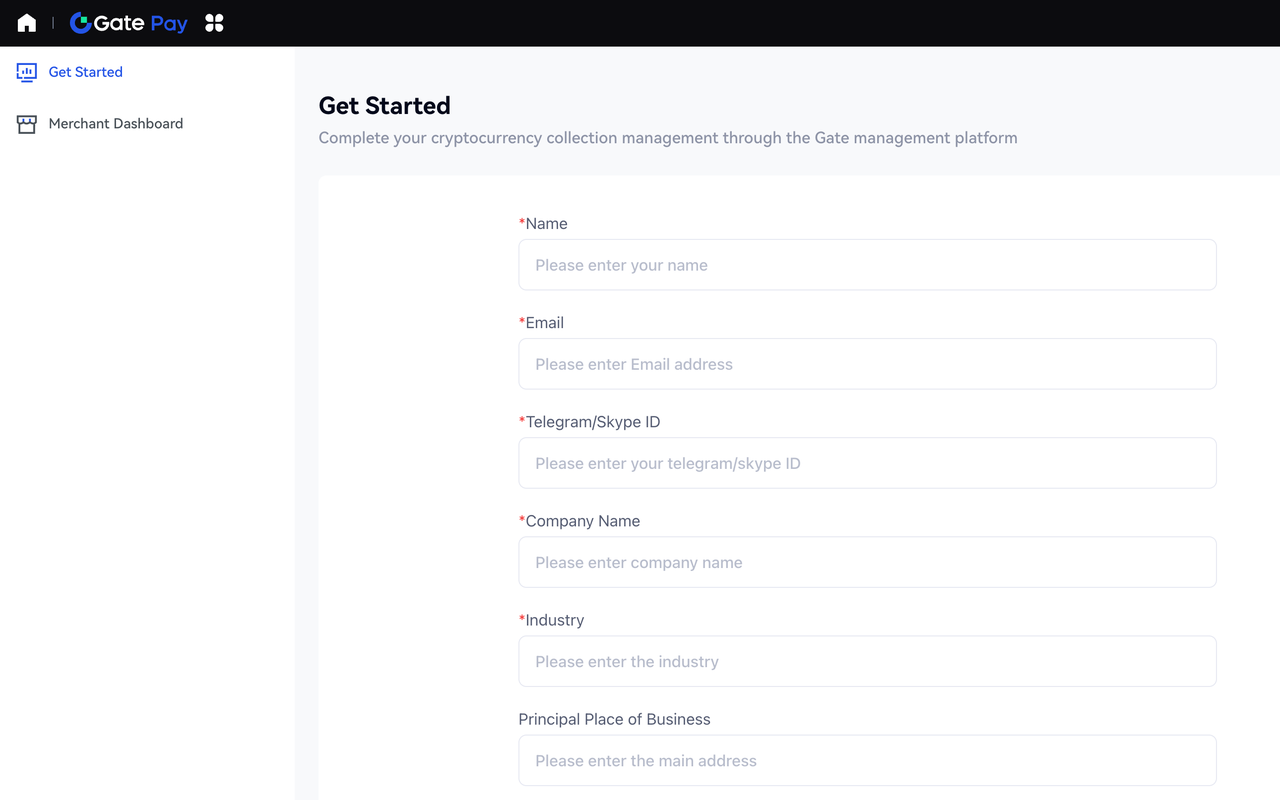Focus the Industry input field

(x=867, y=661)
